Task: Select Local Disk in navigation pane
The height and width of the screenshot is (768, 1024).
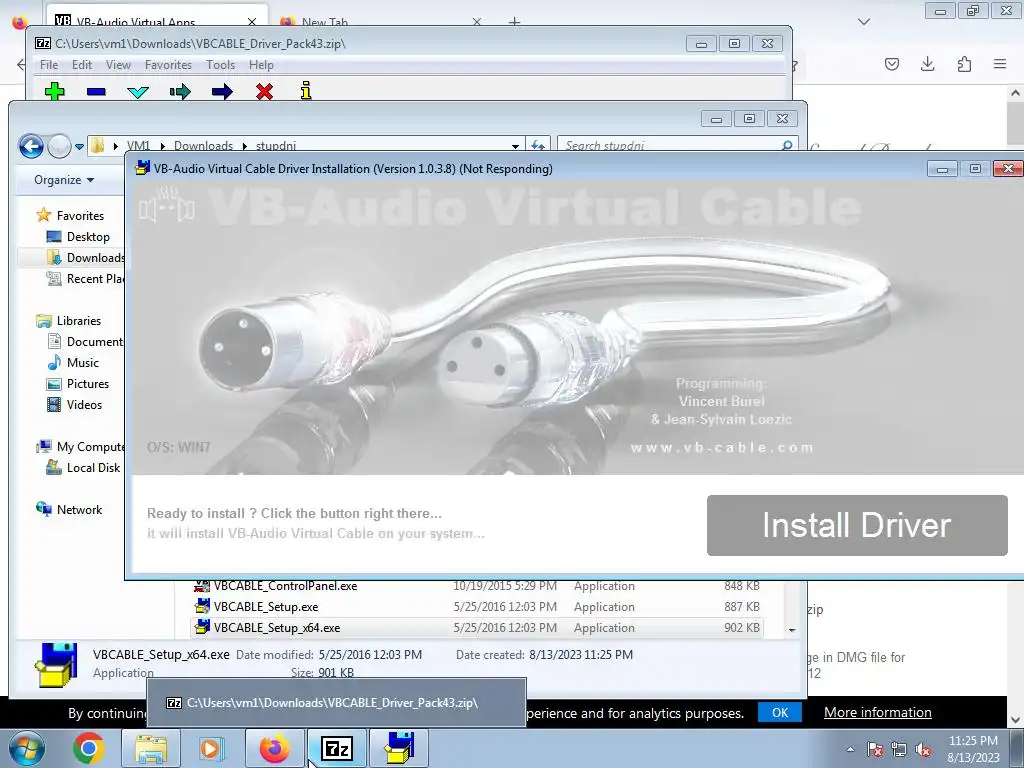Action: (x=83, y=468)
